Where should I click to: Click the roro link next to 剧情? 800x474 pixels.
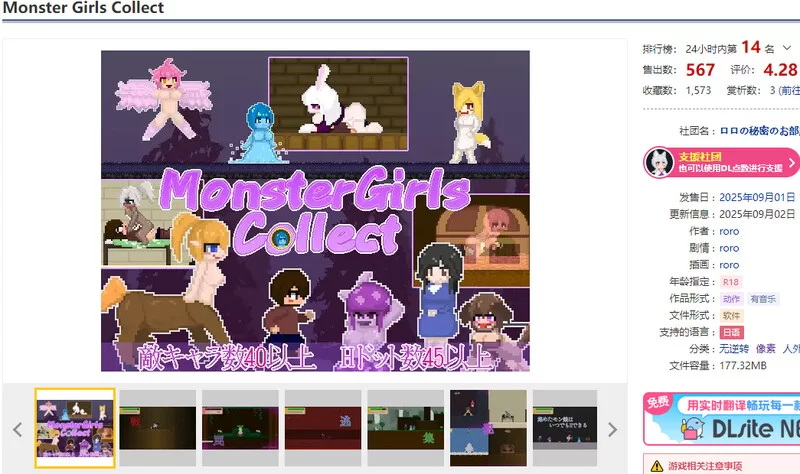(x=729, y=248)
